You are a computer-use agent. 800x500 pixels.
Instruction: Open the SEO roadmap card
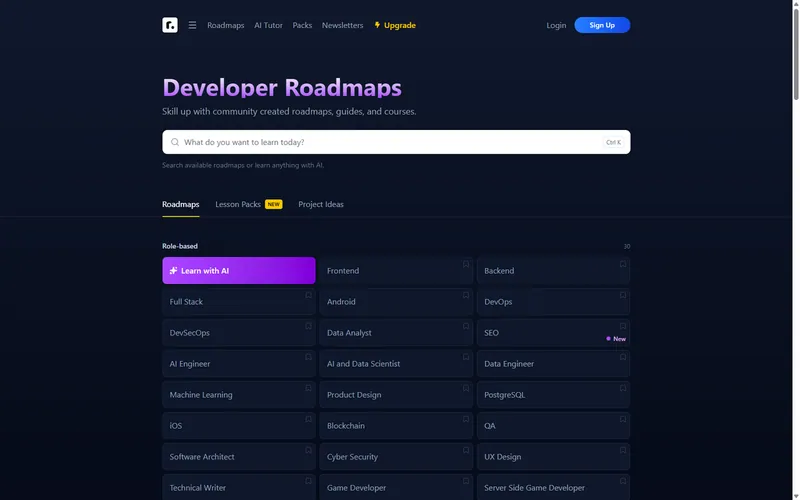553,333
